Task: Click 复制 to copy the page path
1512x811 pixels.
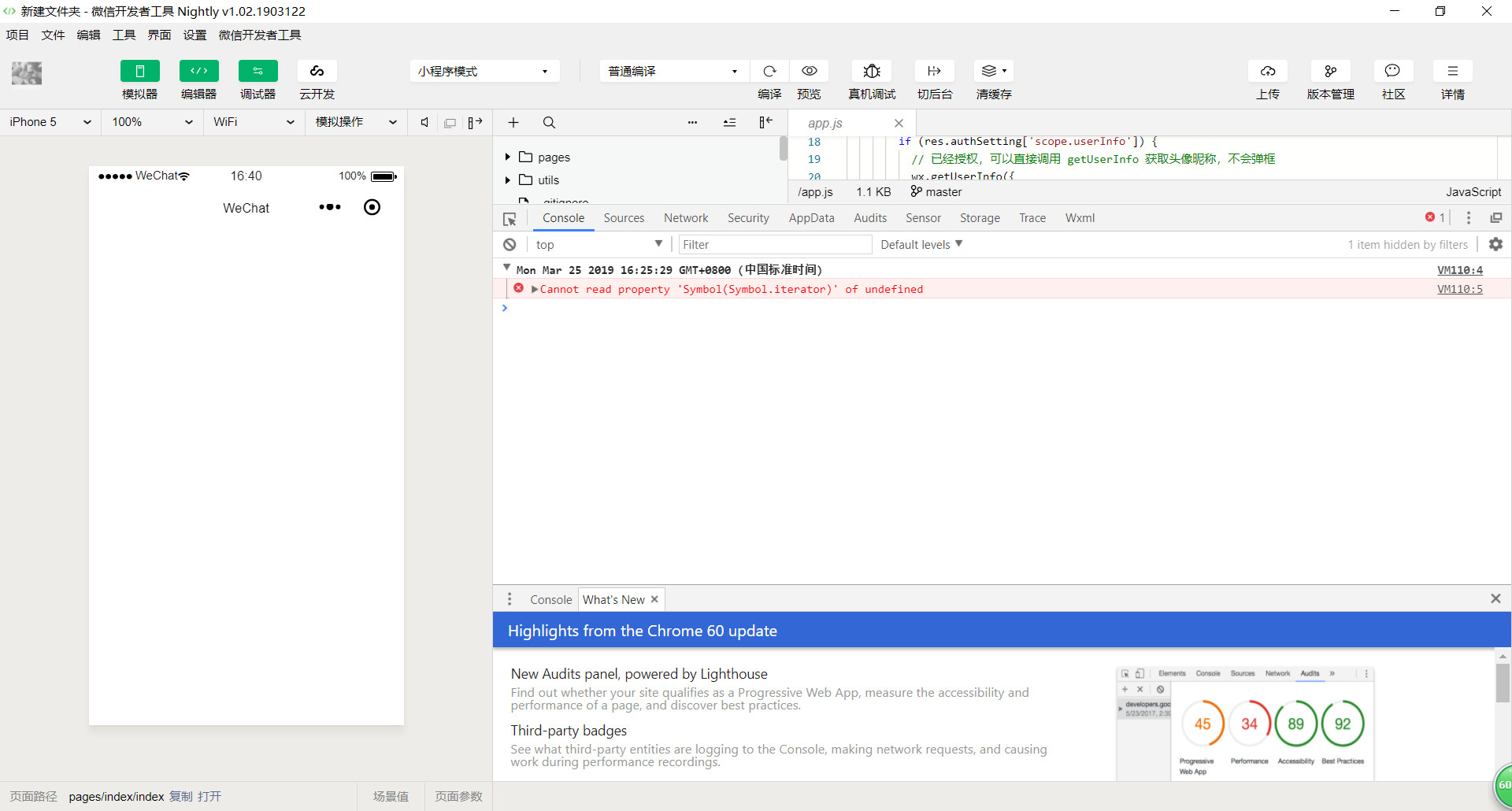Action: click(x=181, y=797)
